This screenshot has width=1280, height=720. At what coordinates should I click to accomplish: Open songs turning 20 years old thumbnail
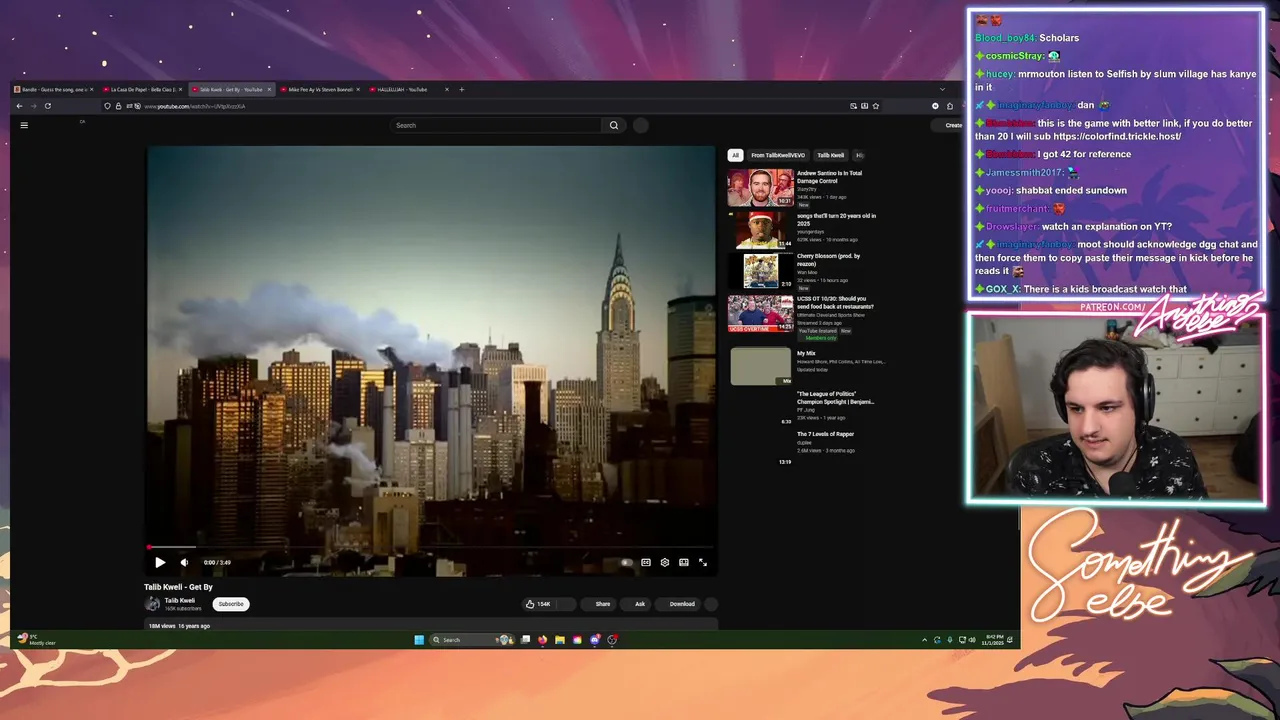coord(760,230)
